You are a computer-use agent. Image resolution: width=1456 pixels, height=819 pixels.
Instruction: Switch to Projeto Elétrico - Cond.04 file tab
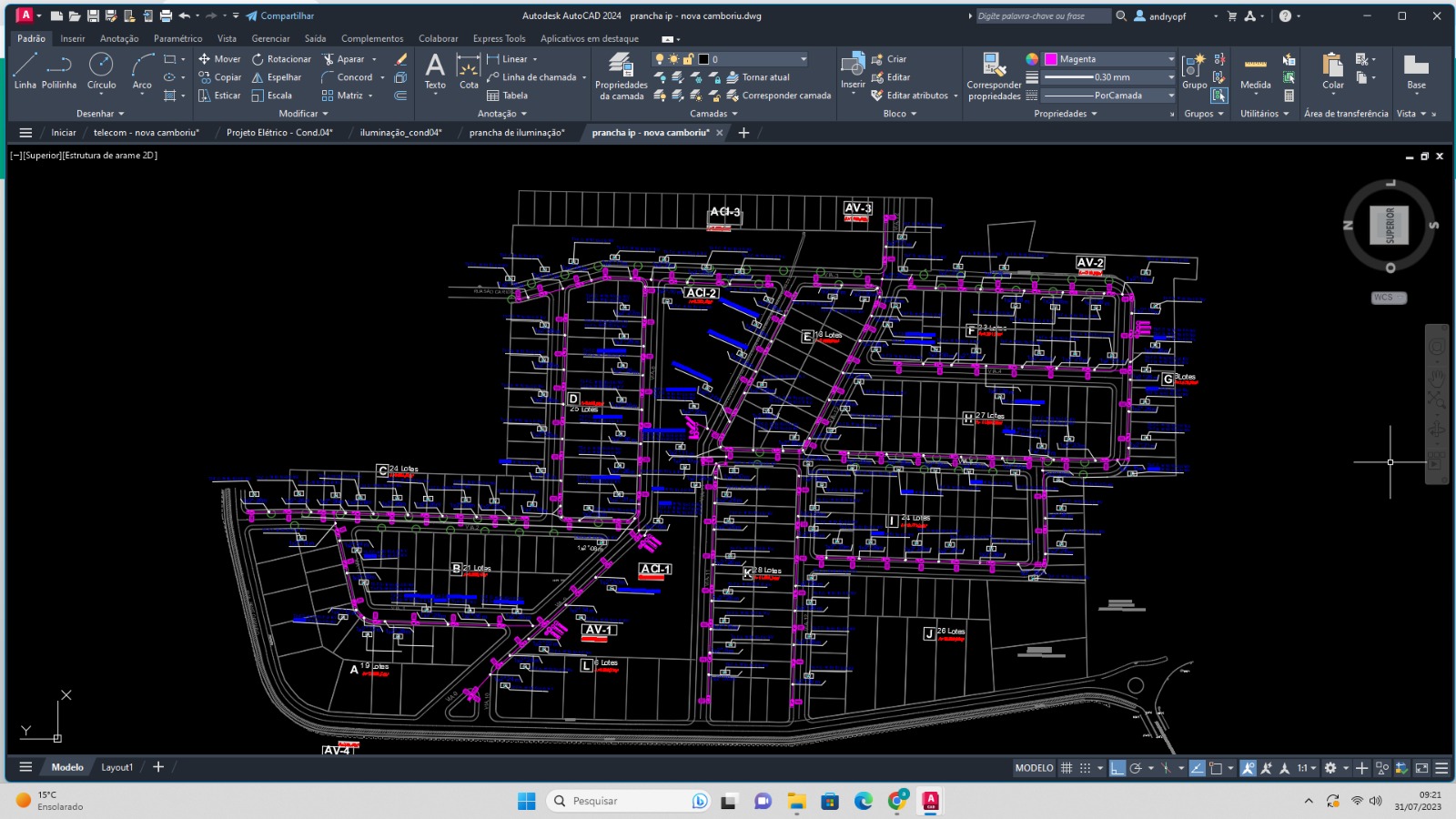[279, 133]
